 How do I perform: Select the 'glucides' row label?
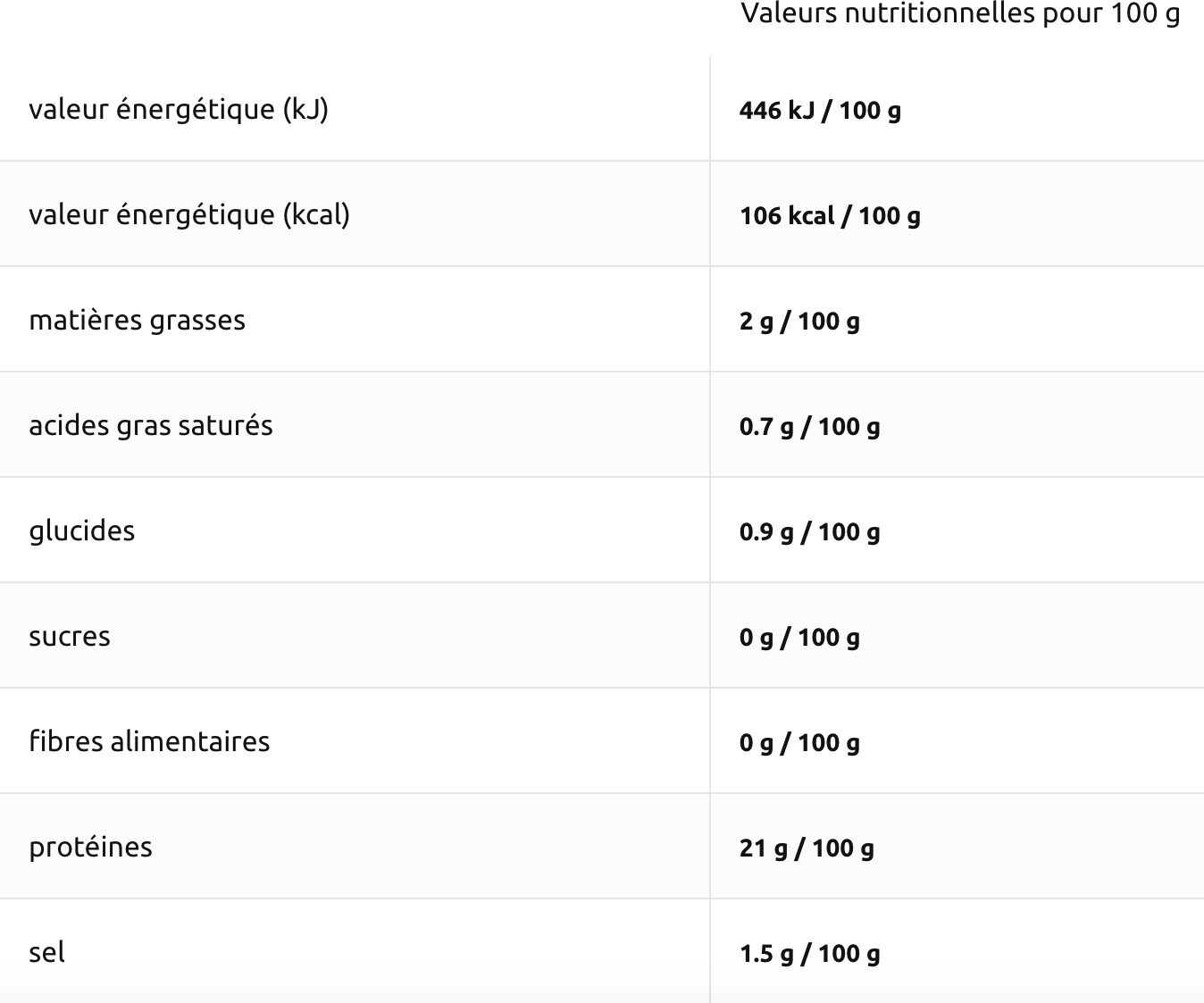pos(82,531)
